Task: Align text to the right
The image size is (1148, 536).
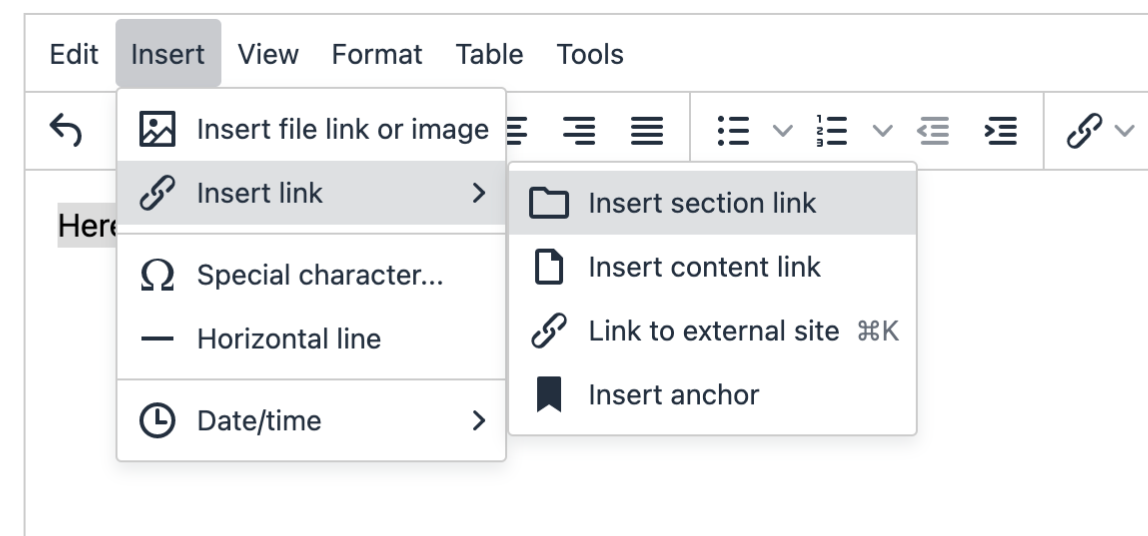Action: [x=578, y=130]
